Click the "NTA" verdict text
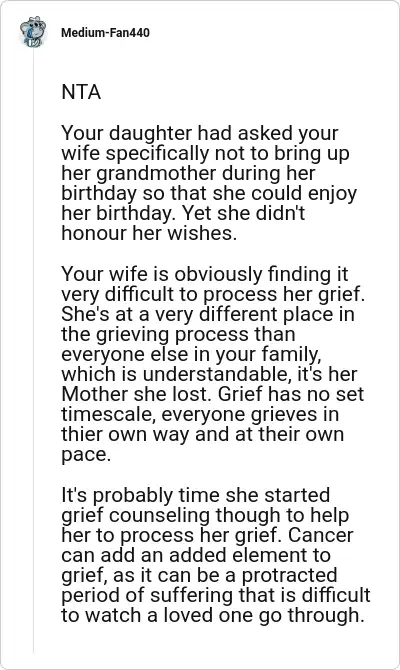The image size is (400, 670). tap(81, 92)
